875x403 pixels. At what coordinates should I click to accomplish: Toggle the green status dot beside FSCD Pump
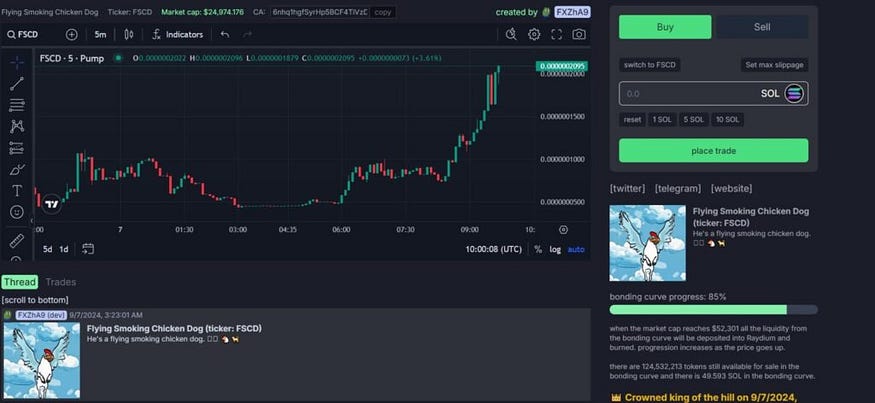pos(118,58)
